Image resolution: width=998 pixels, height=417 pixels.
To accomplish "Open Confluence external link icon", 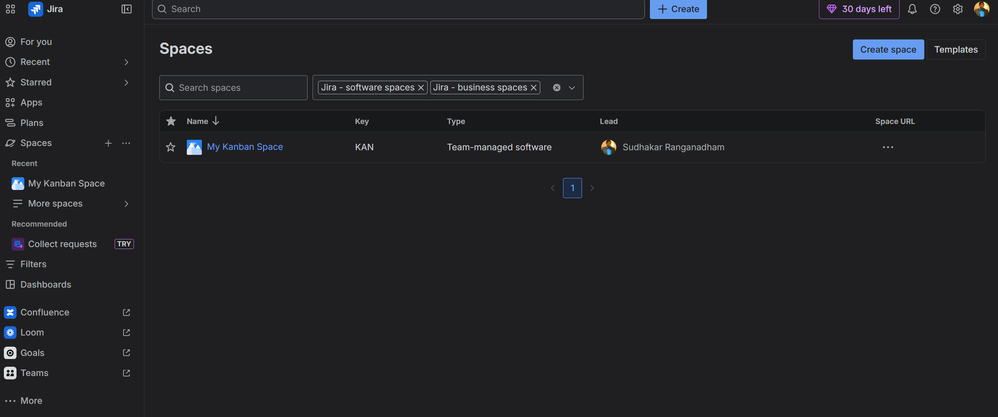I will tap(126, 313).
